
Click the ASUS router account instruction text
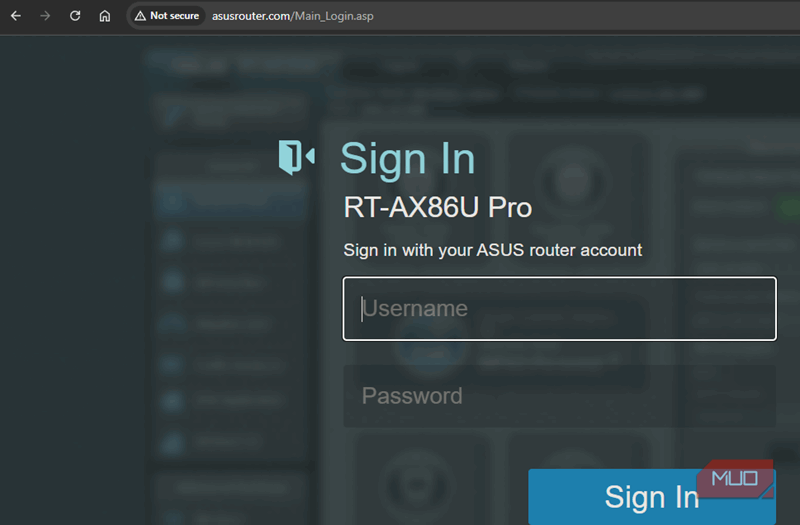click(492, 250)
